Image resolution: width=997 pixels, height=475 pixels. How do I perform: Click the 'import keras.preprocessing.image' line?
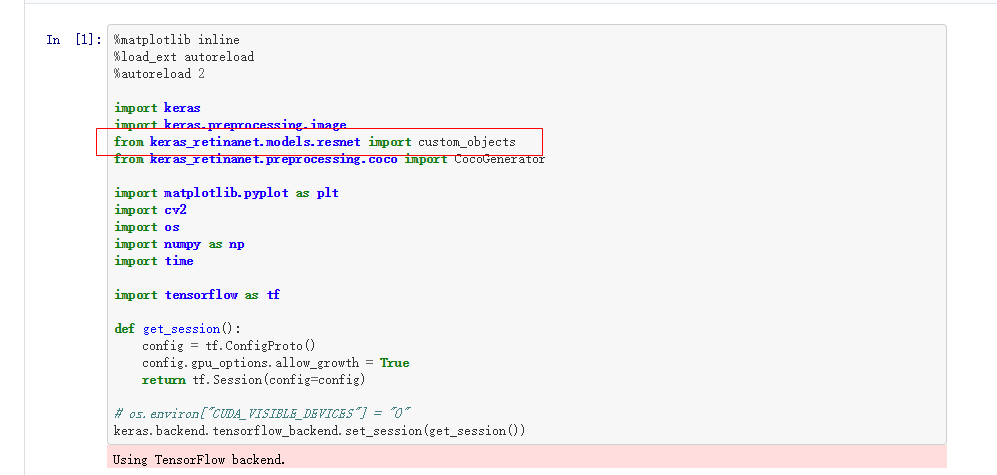pyautogui.click(x=230, y=125)
